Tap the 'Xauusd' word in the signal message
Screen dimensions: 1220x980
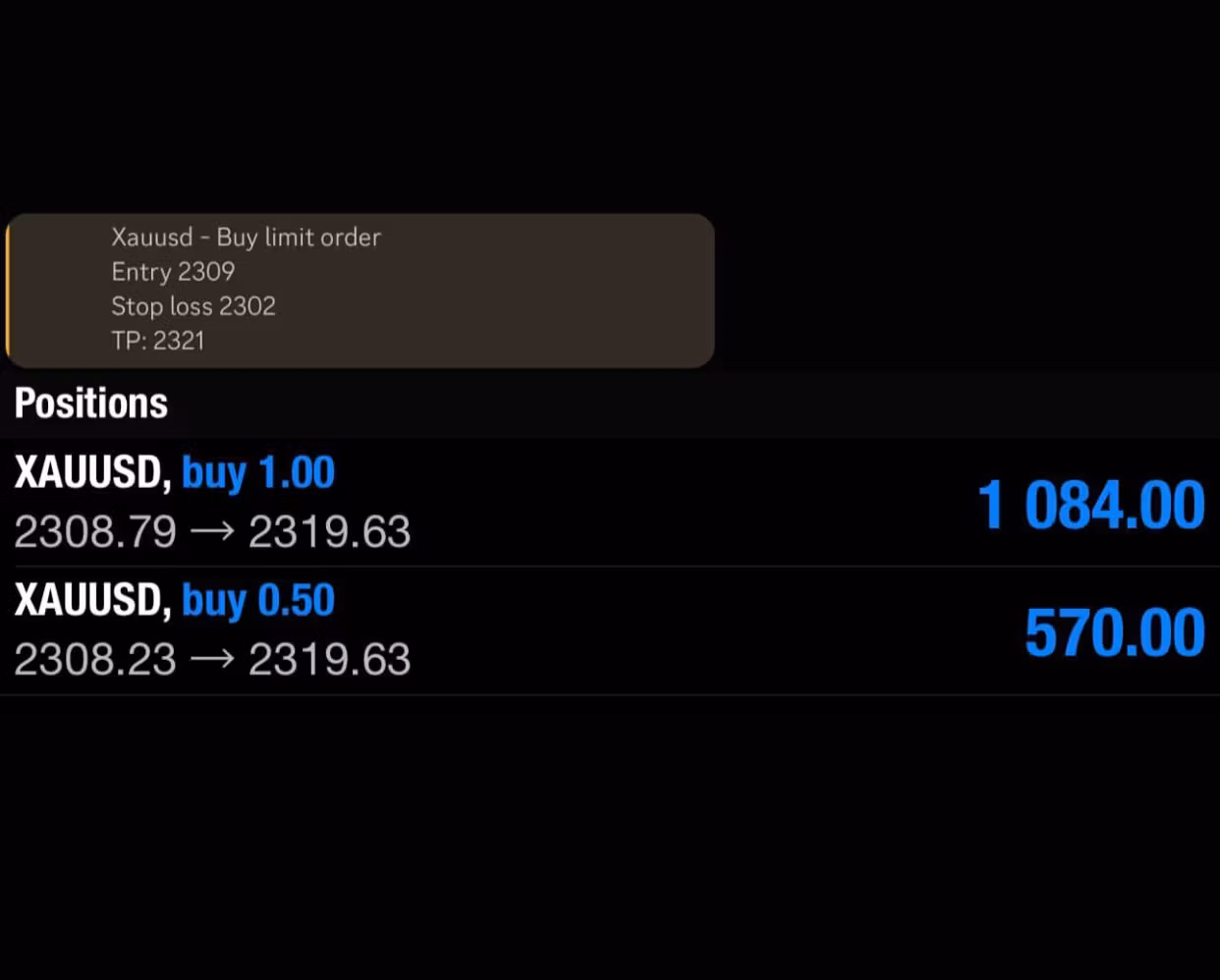151,238
